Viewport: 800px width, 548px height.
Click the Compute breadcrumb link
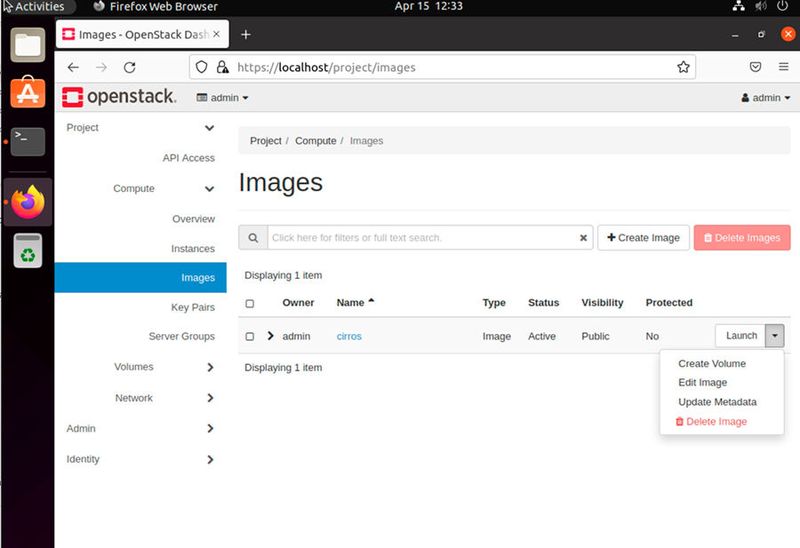[315, 141]
